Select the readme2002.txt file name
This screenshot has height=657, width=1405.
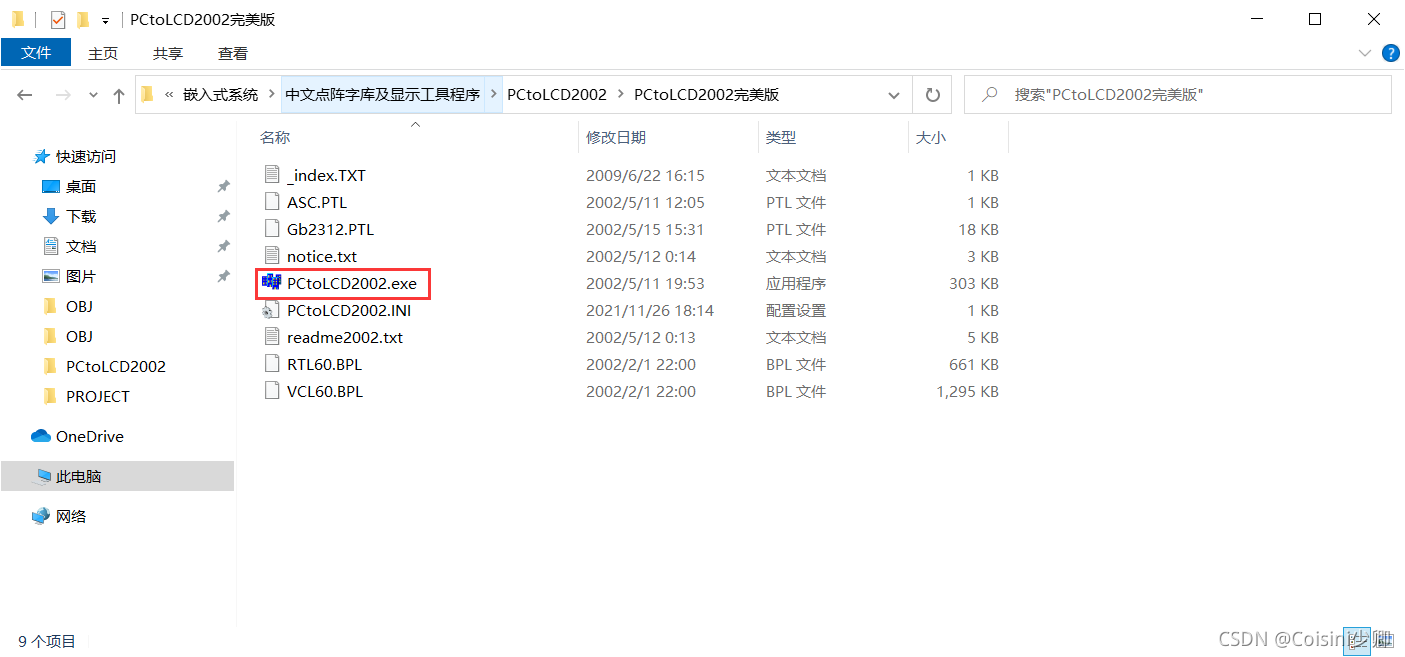[345, 337]
